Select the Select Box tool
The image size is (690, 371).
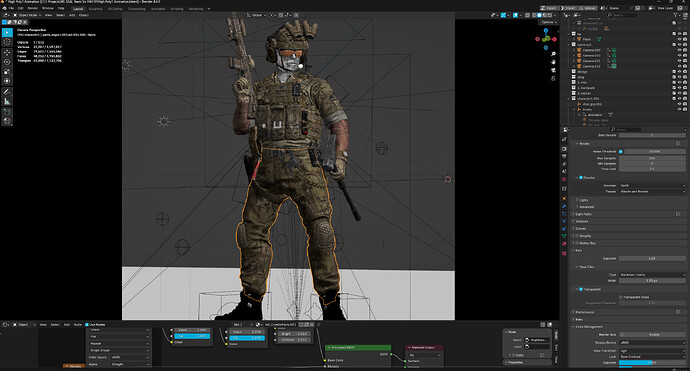pyautogui.click(x=7, y=33)
